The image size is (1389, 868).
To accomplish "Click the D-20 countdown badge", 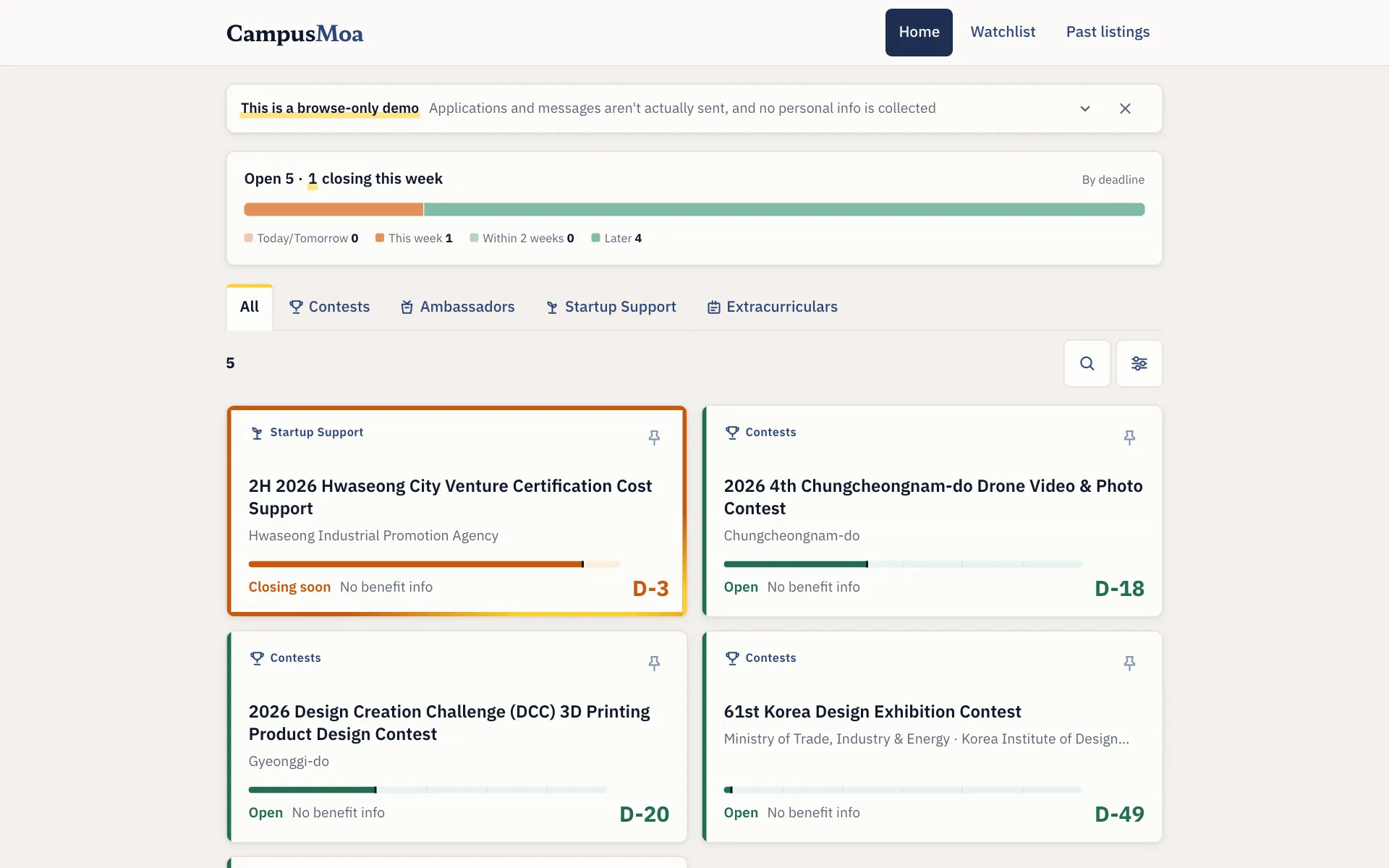I will point(645,814).
